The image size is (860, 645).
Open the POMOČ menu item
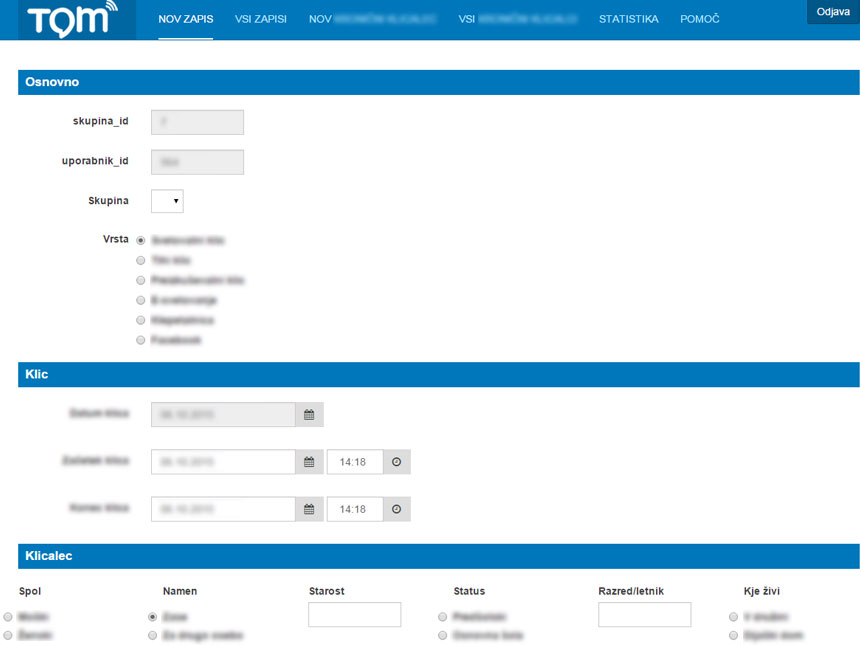(x=699, y=19)
